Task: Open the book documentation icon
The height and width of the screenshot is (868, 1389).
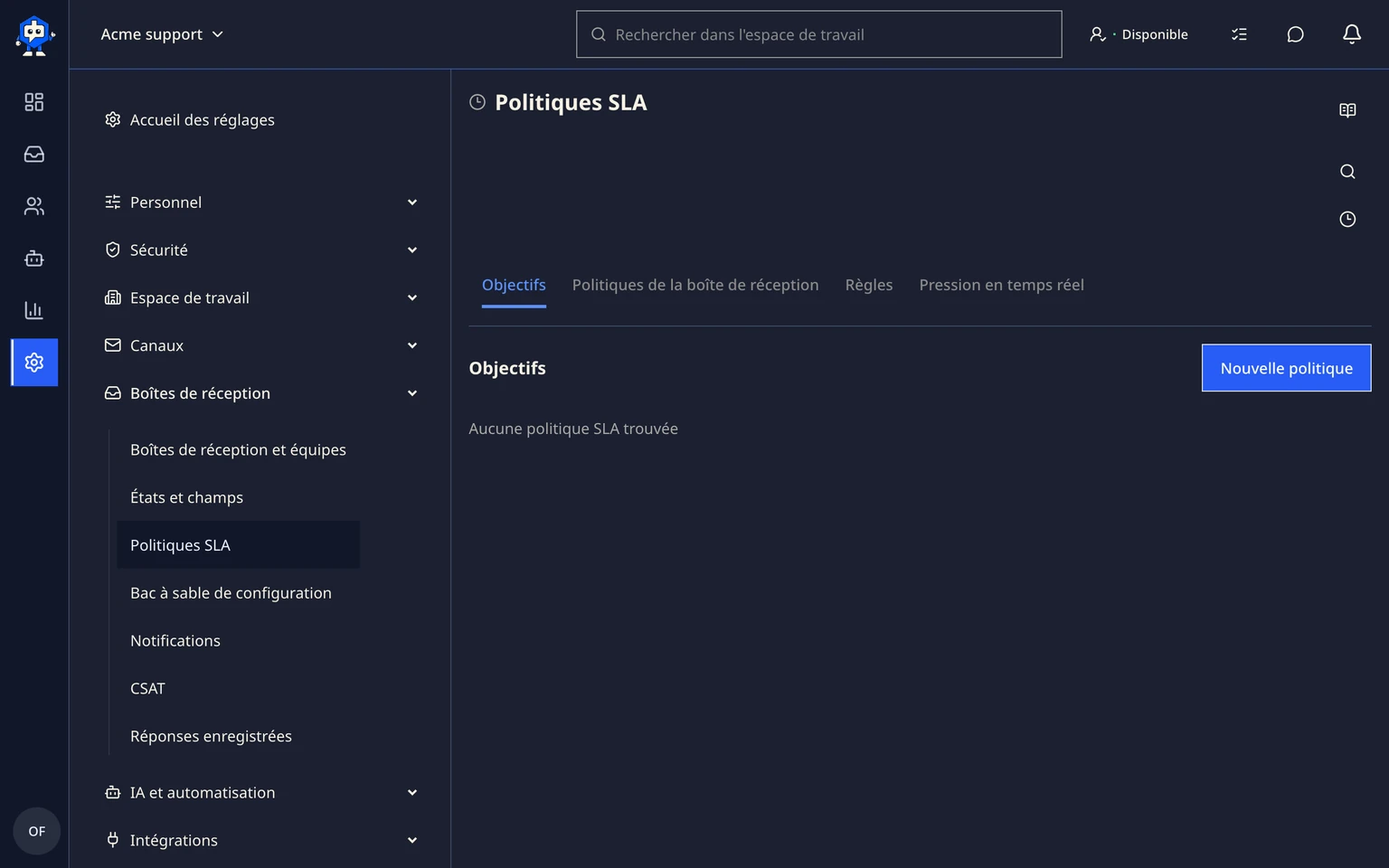Action: [x=1347, y=110]
